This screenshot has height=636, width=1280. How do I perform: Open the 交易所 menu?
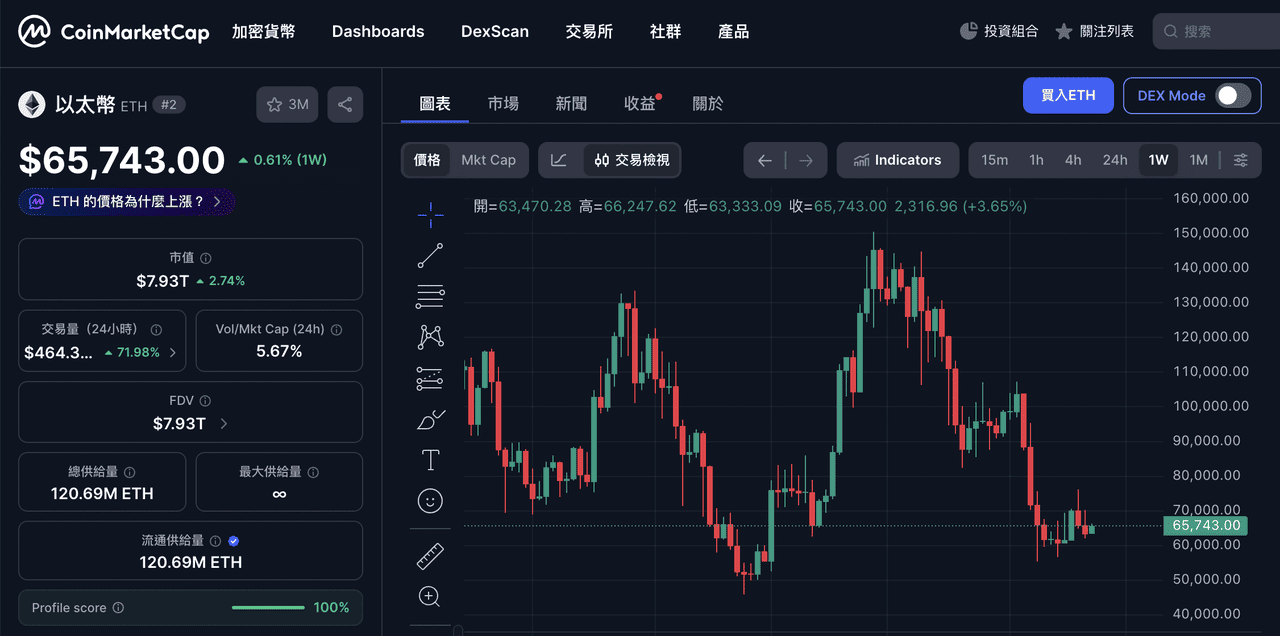tap(589, 32)
